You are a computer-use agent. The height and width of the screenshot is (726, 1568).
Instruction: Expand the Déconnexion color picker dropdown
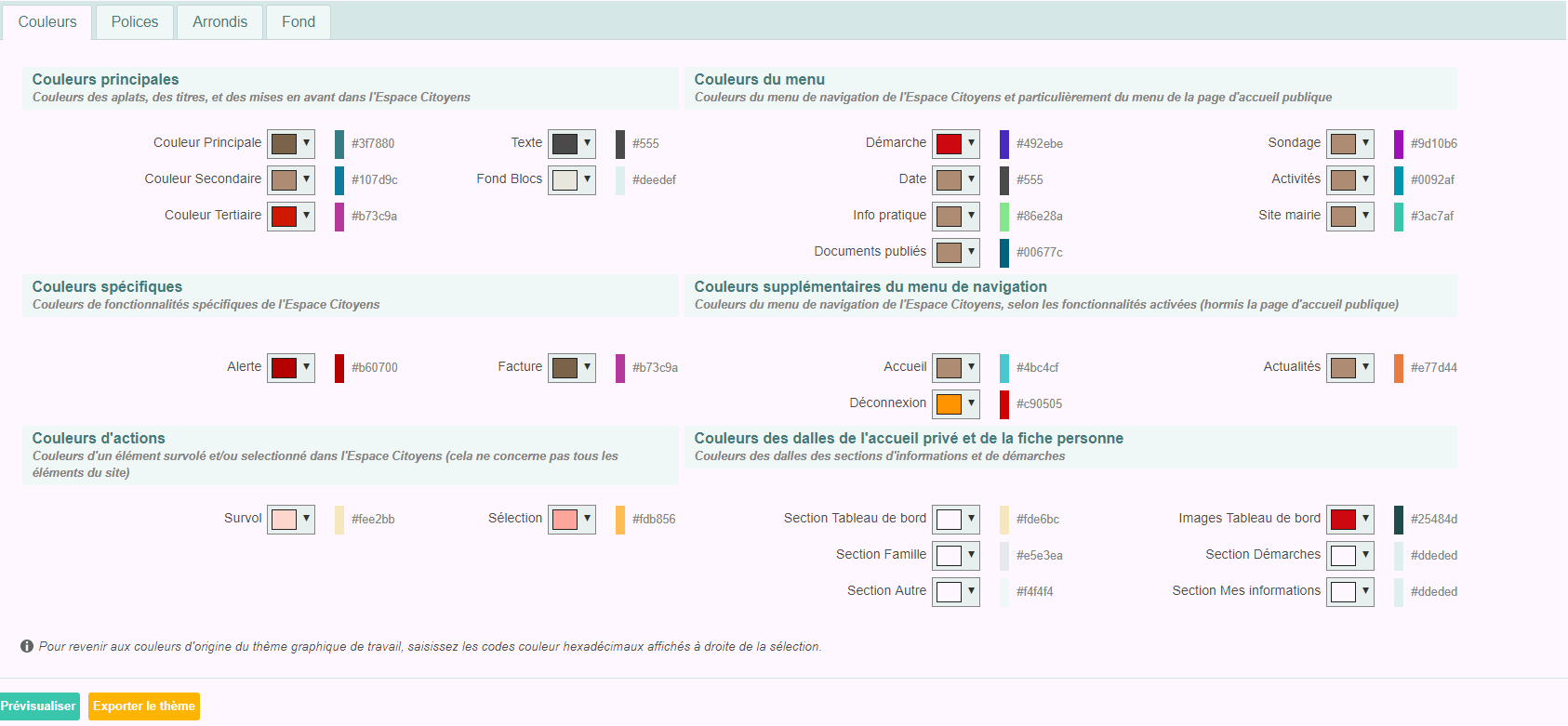click(971, 403)
